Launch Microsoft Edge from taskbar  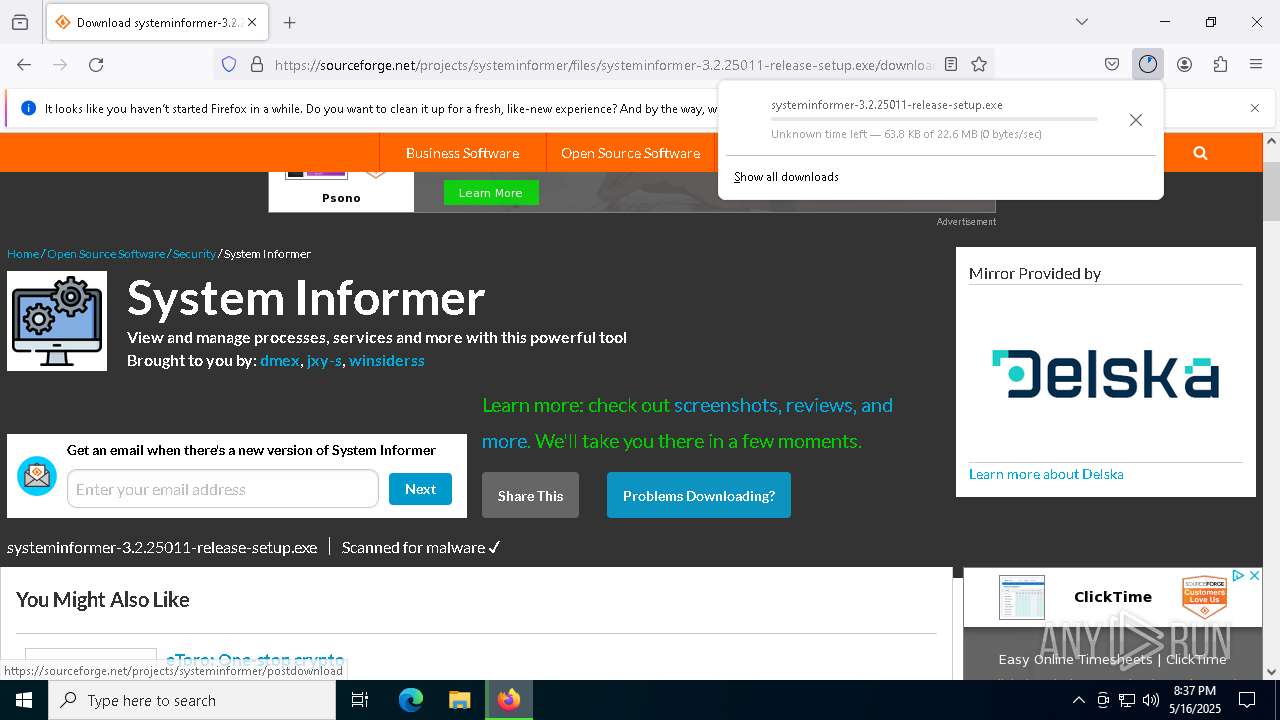[411, 700]
